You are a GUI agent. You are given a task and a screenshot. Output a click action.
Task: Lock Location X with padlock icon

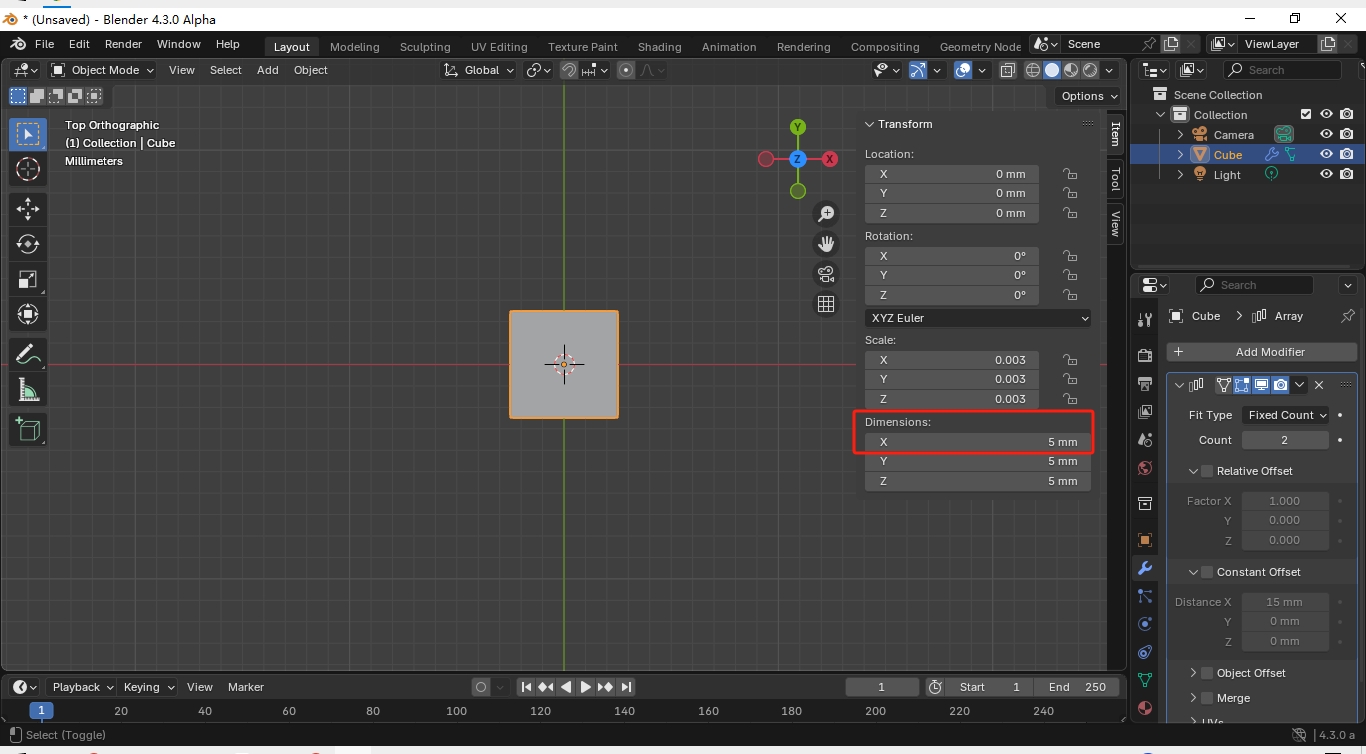coord(1070,174)
